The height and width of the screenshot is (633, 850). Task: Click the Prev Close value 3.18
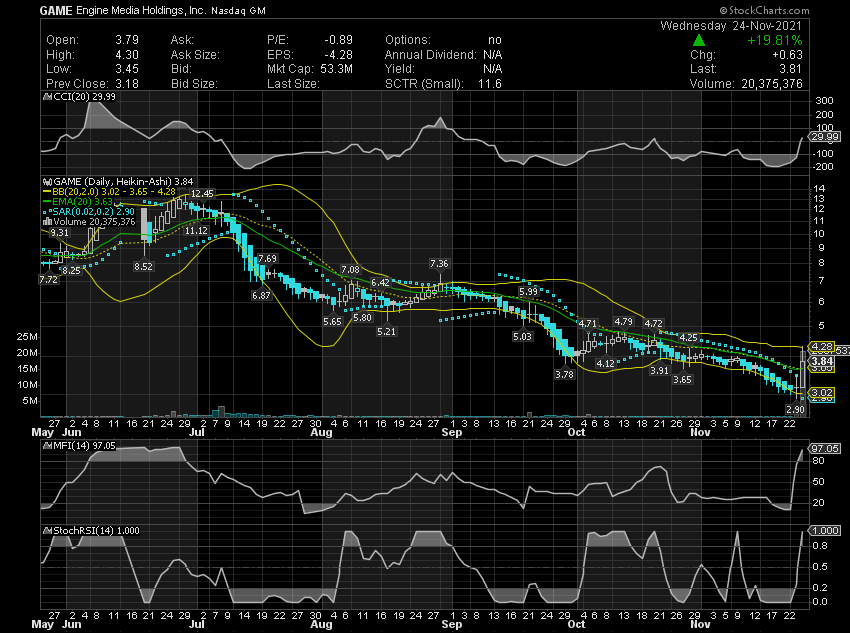tap(127, 83)
